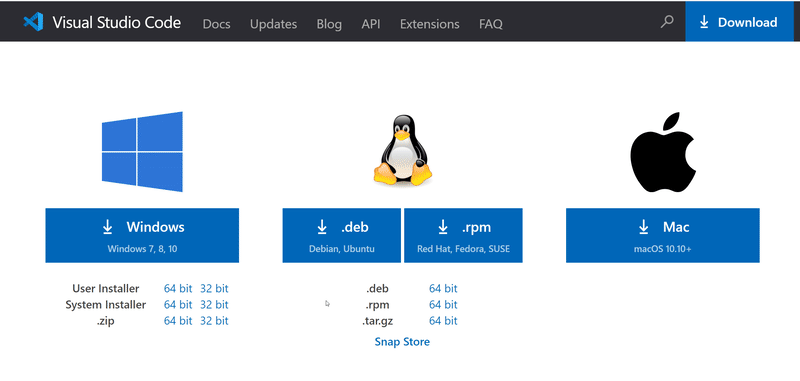Click the top-right Download button
Viewport: 800px width, 381px height.
(x=739, y=22)
